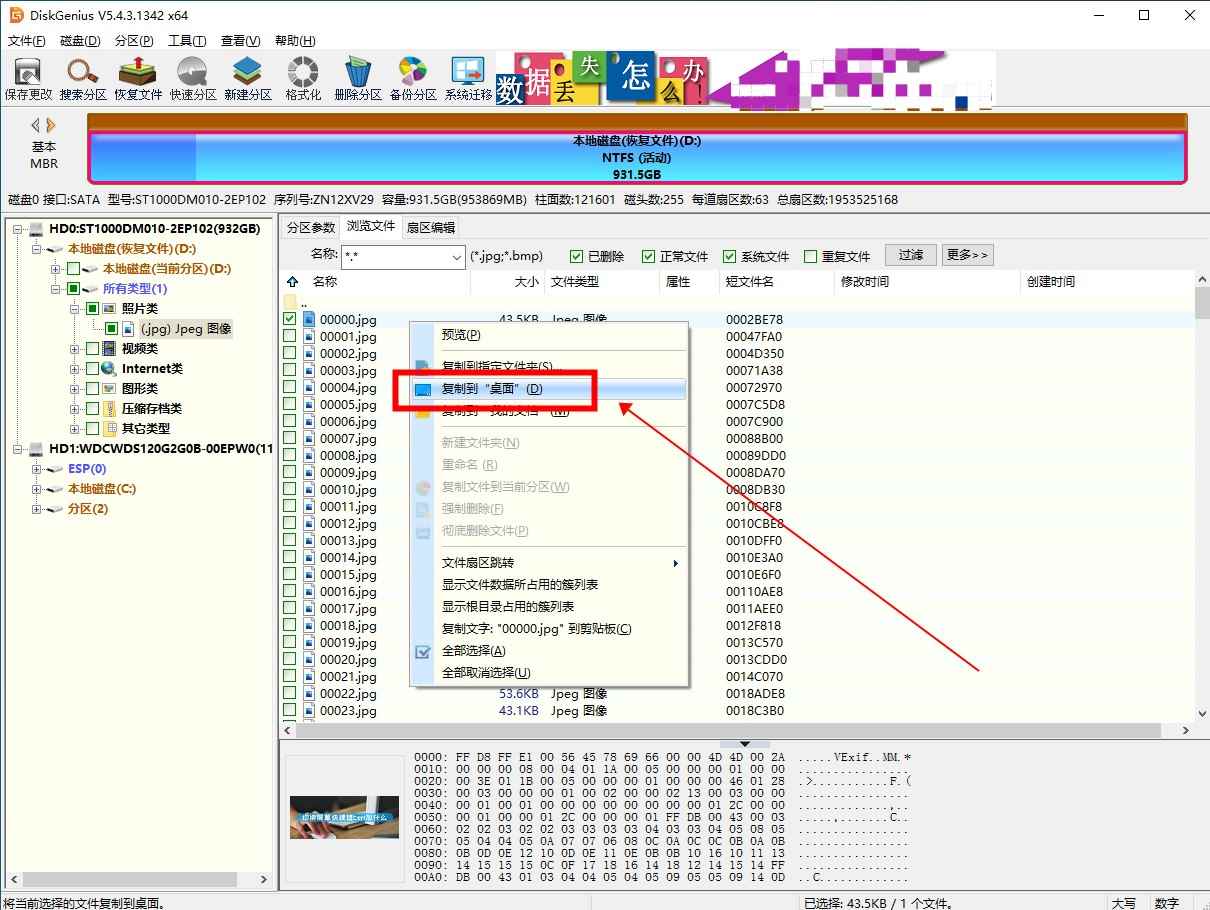1210x910 pixels.
Task: Choose 复制到"桌面" from the context menu
Action: [x=492, y=389]
